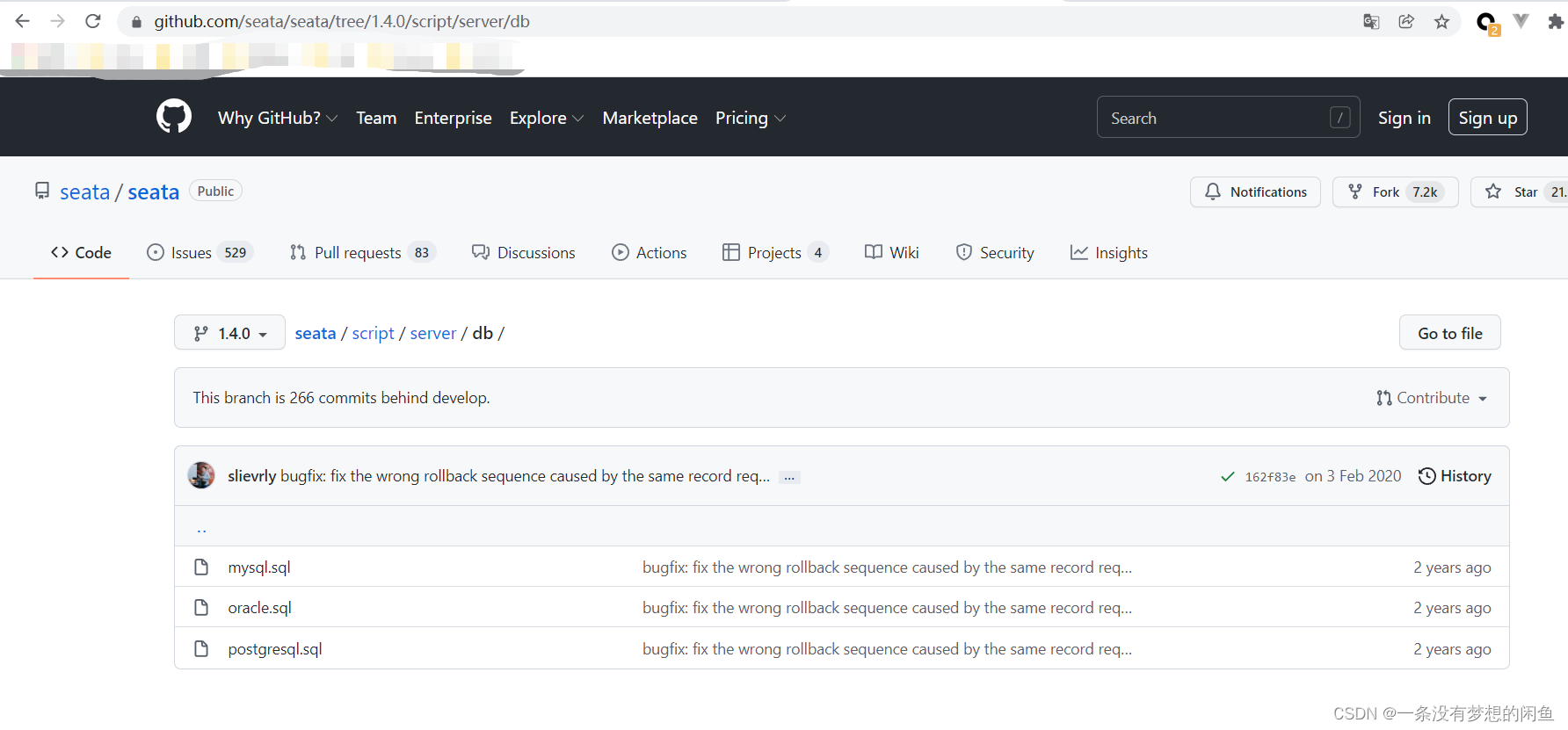Click the green commit status checkmark
Screen dimensions: 1568x730
coord(1228,476)
